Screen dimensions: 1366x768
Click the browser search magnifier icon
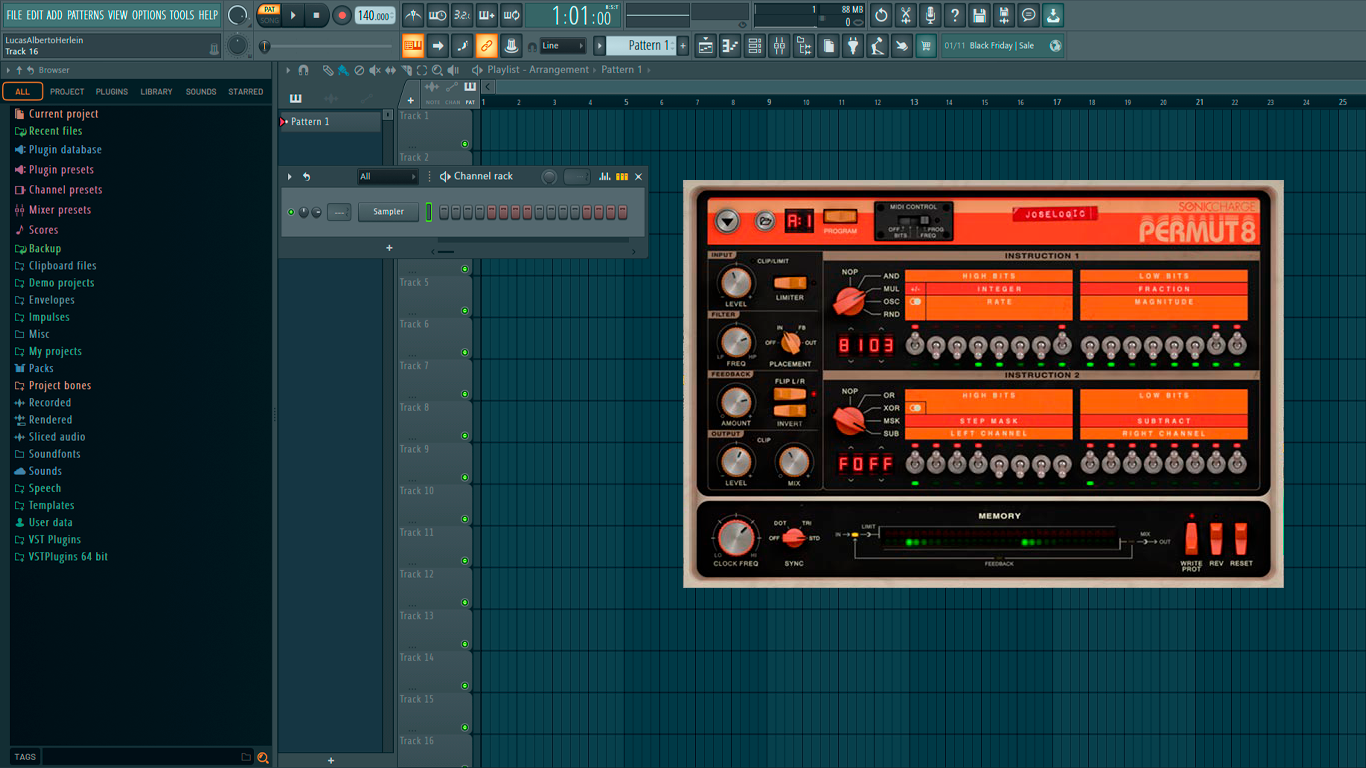(263, 757)
